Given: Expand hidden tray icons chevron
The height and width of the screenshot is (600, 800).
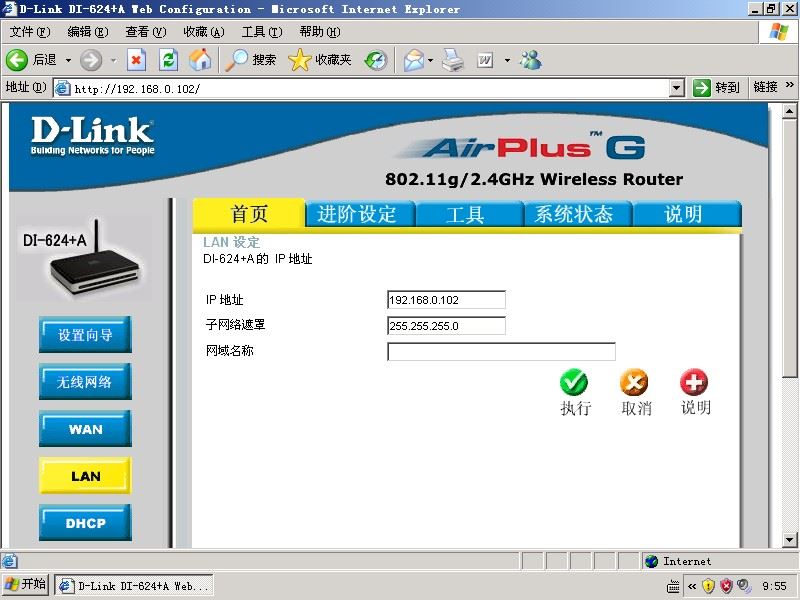Looking at the screenshot, I should (692, 586).
